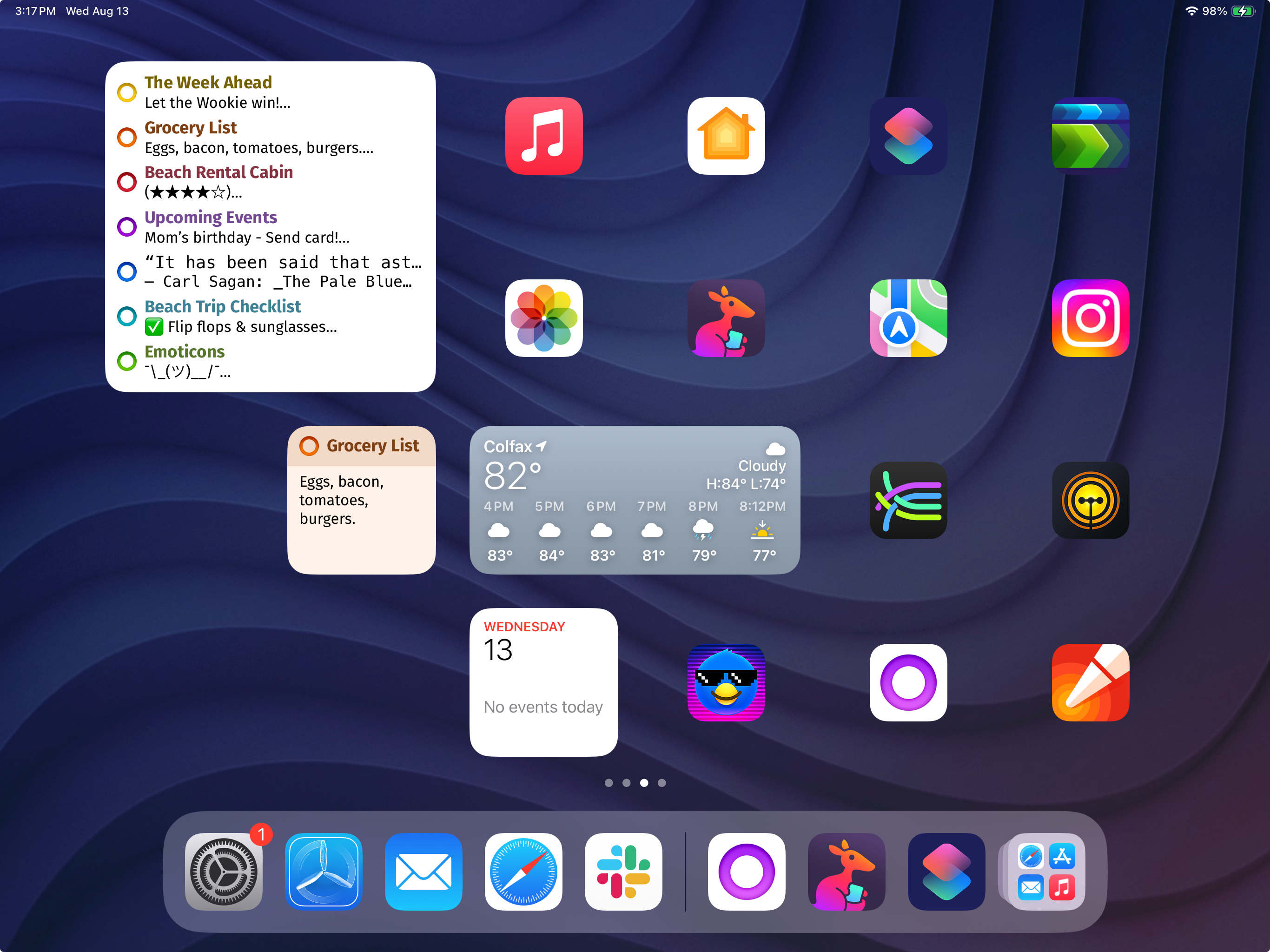Viewport: 1270px width, 952px height.
Task: Tap the teal circle beside Beach Trip Checklist
Action: [126, 316]
